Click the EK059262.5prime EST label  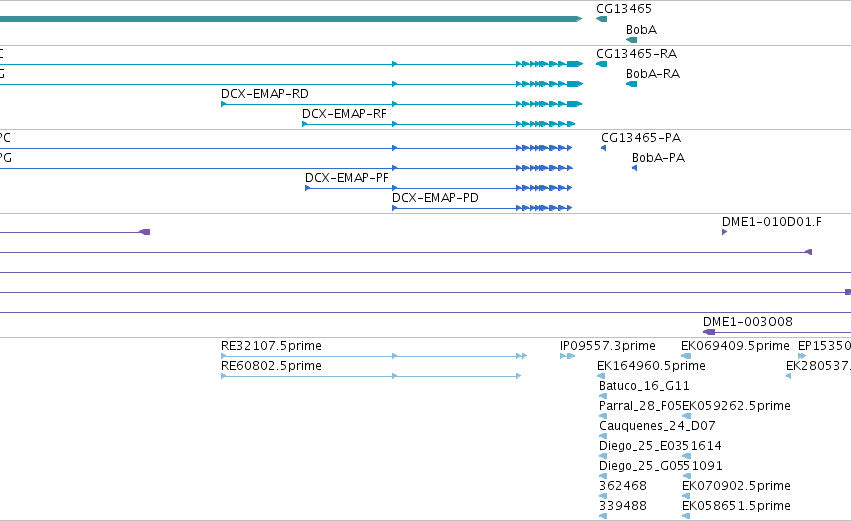pyautogui.click(x=736, y=406)
